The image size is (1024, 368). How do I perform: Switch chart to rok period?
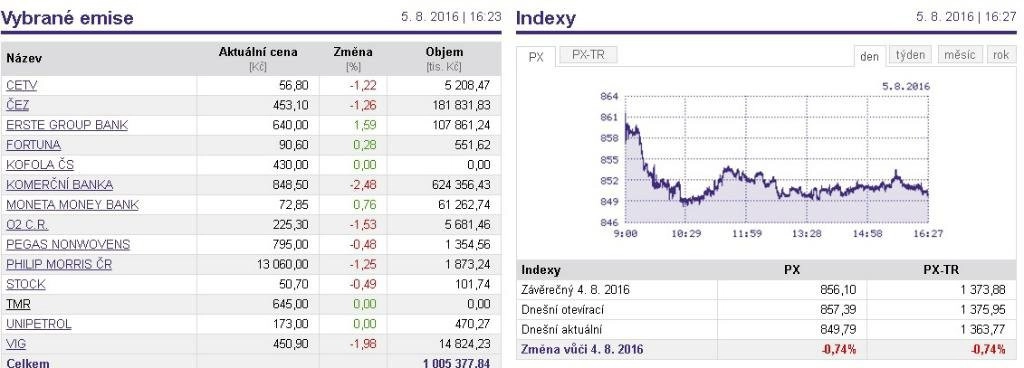coord(1001,55)
